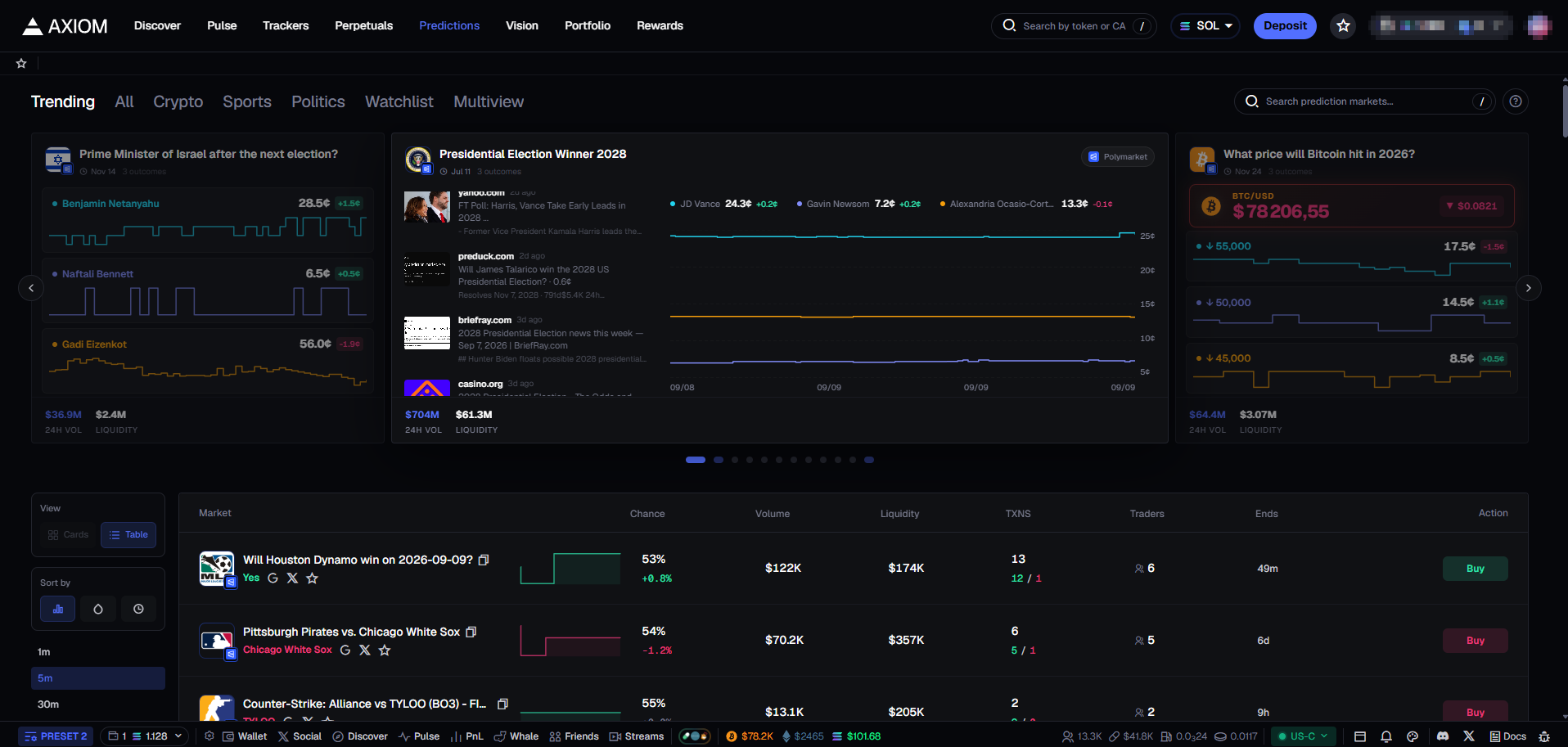Open Social tracker in bottom bar

[x=300, y=736]
